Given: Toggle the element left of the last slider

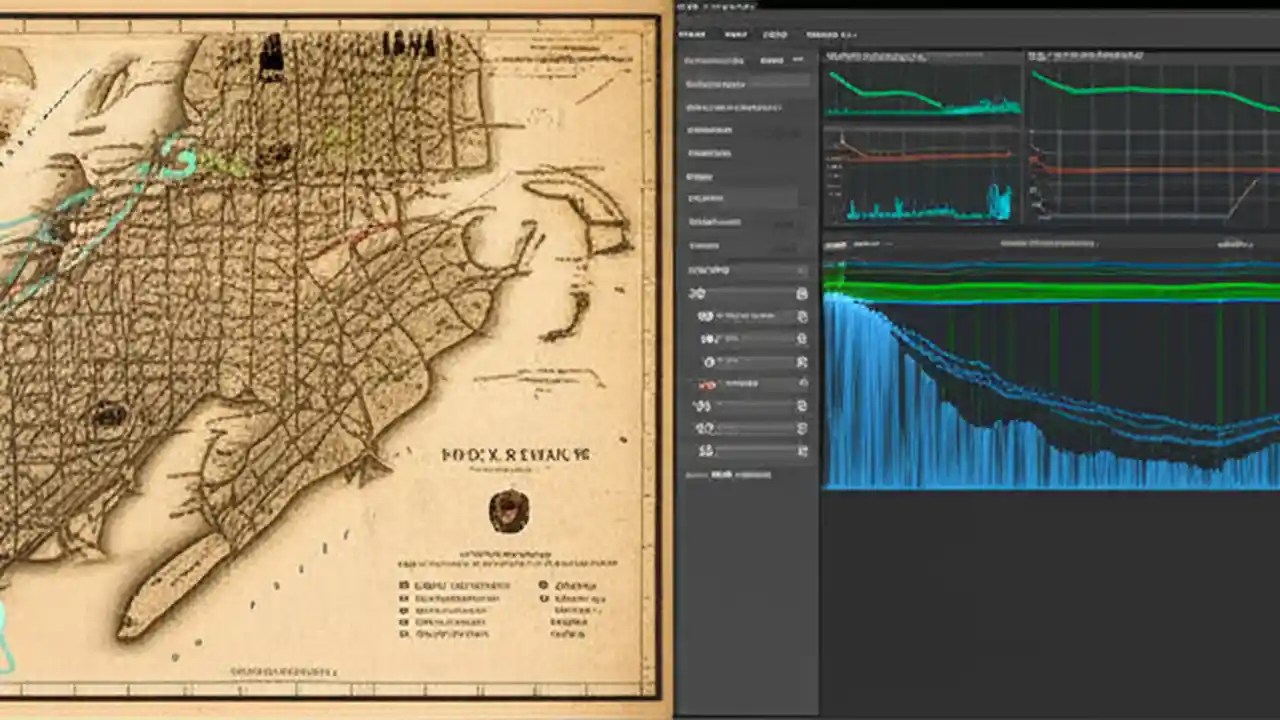Looking at the screenshot, I should tap(703, 450).
